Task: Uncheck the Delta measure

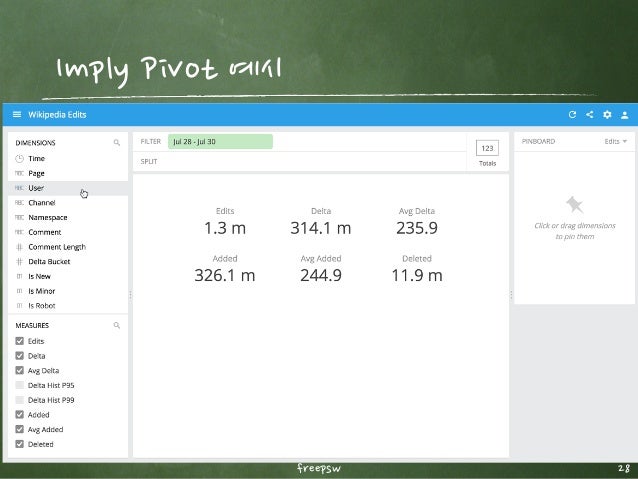Action: [x=19, y=356]
